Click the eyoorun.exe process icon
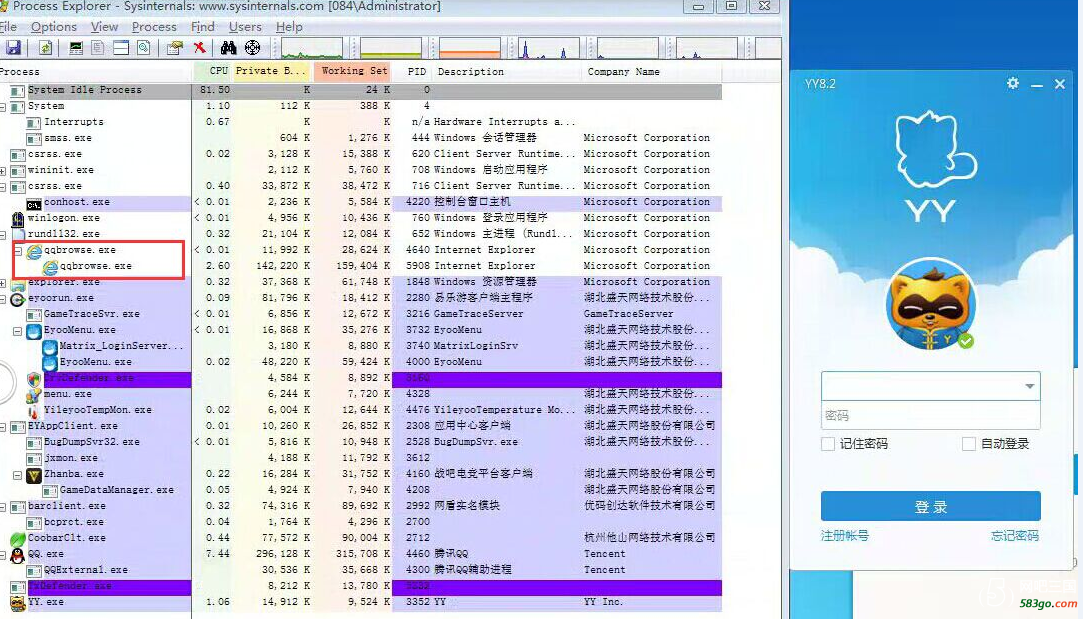This screenshot has height=619, width=1083. [x=17, y=298]
